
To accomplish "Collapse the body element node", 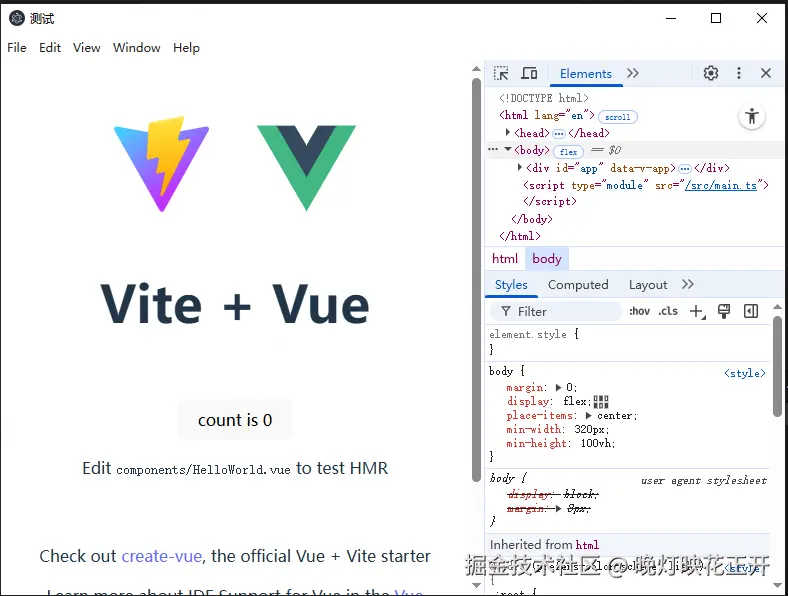I will click(508, 149).
